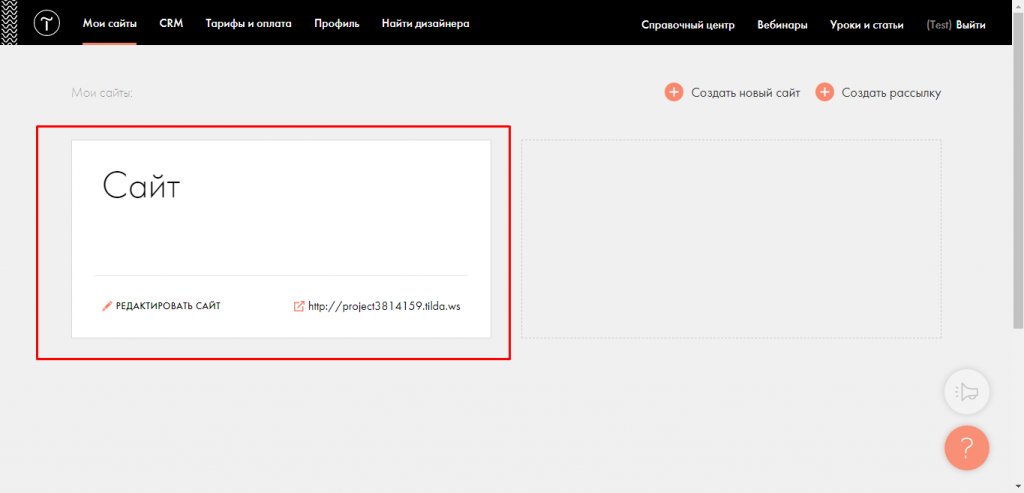Open the megaphone announcements icon
Screen dimensions: 1024x493
tap(967, 392)
